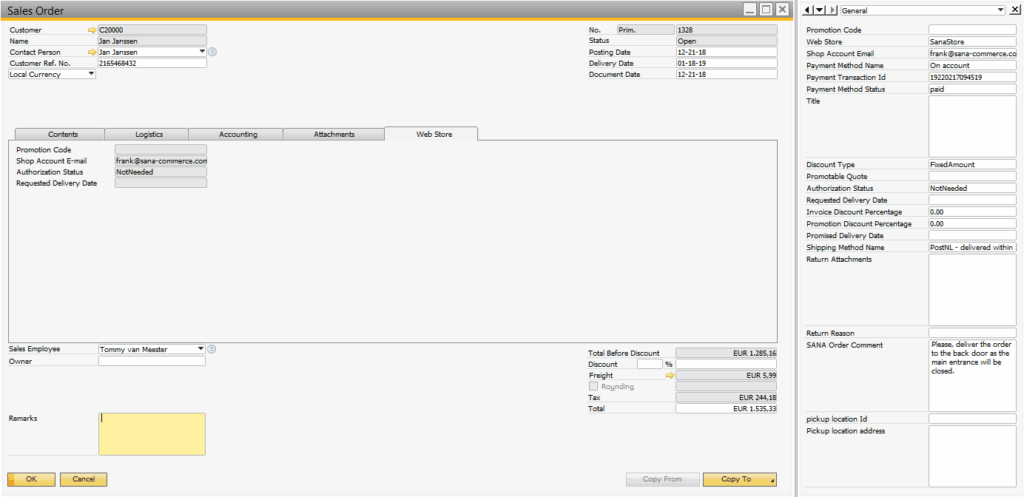Image resolution: width=1024 pixels, height=497 pixels.
Task: Open contact details icon beside Jan Janssen dropdown
Action: click(x=212, y=51)
